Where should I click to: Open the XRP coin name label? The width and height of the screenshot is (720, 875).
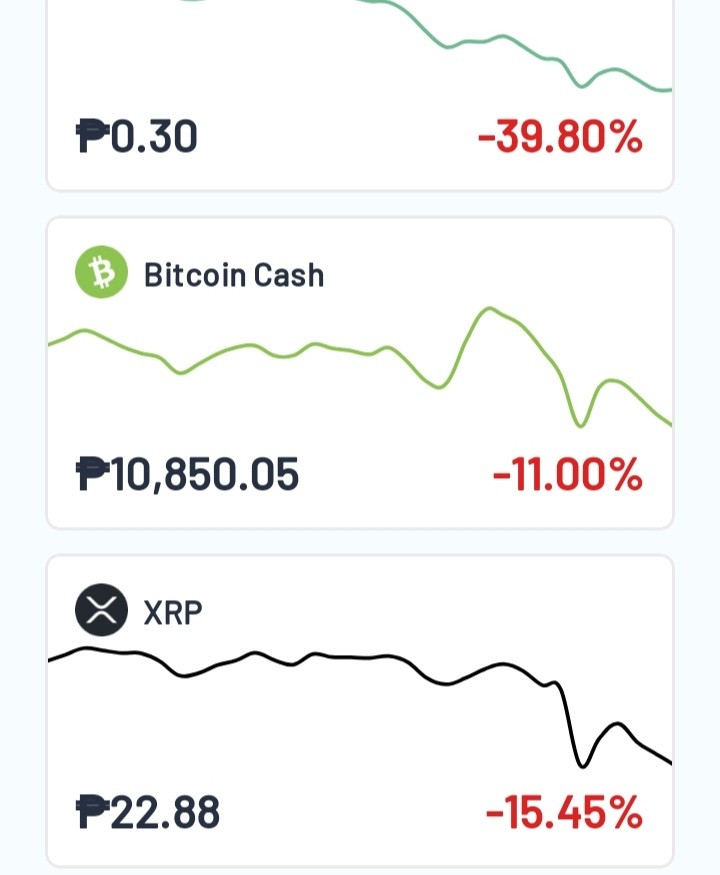173,613
